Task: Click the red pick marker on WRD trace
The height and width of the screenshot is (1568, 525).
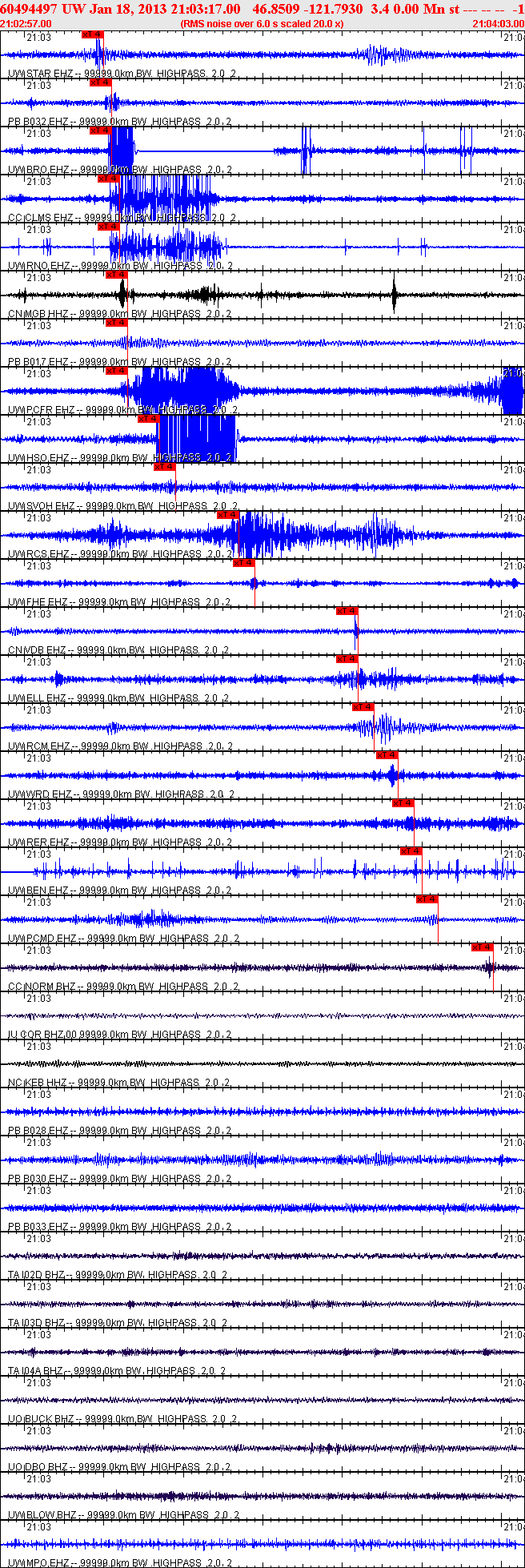Action: pos(387,755)
